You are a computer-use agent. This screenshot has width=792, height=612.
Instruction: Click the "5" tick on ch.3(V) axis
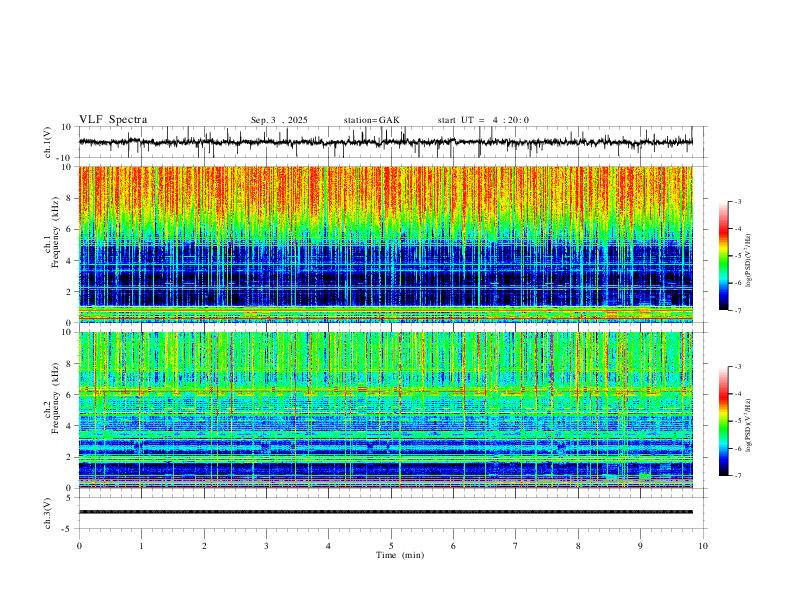pos(69,498)
